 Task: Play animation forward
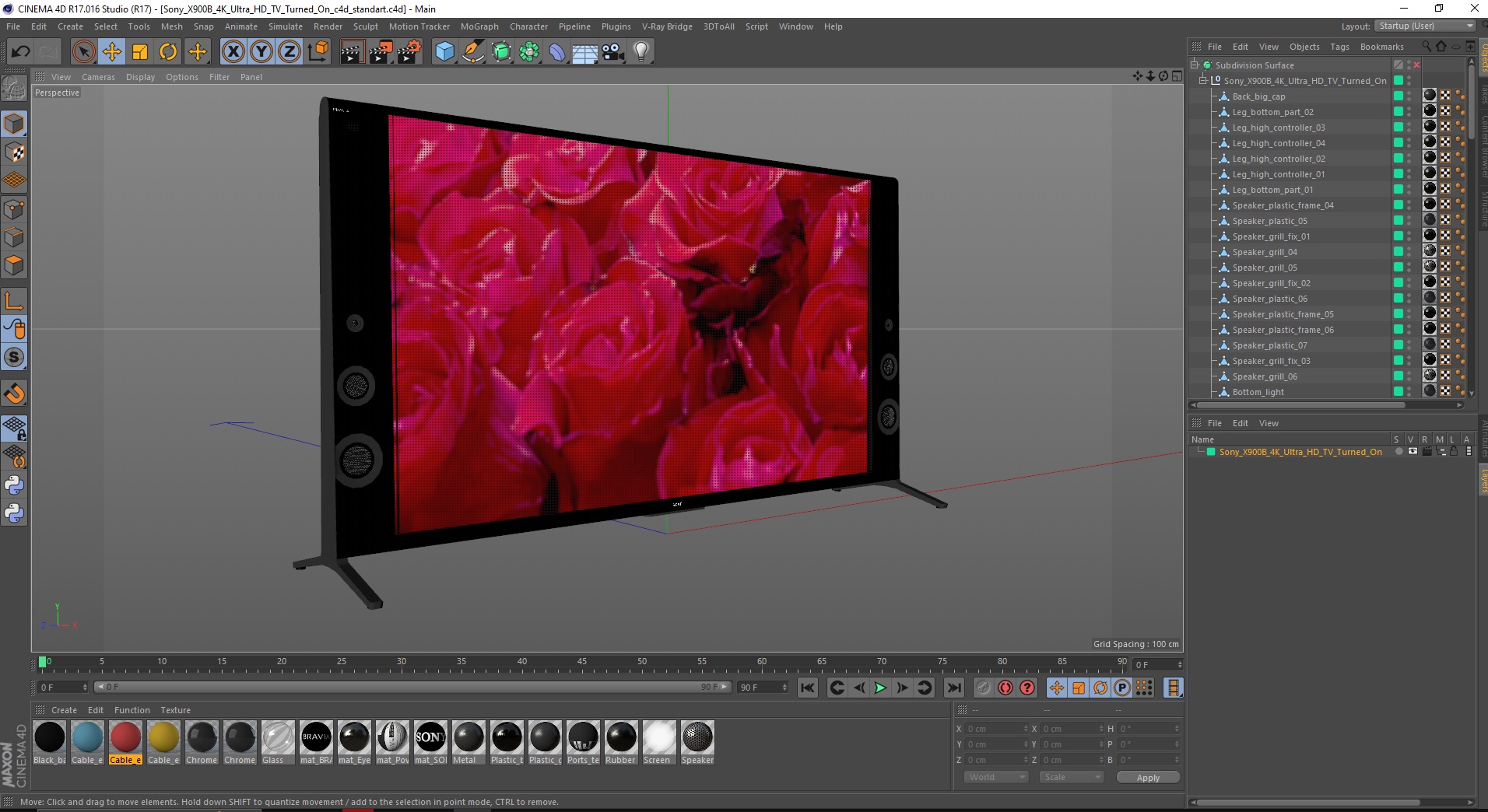tap(880, 688)
